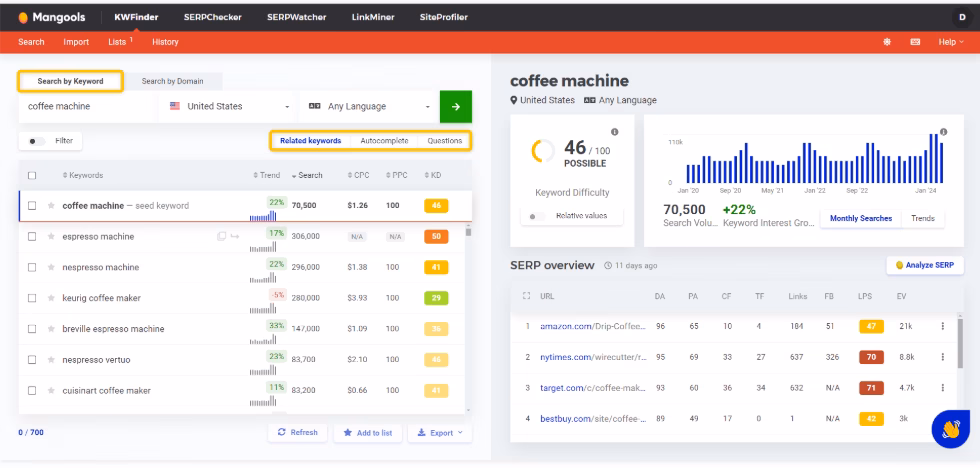This screenshot has width=980, height=468.
Task: Check the keurig coffee maker checkbox
Action: point(32,298)
